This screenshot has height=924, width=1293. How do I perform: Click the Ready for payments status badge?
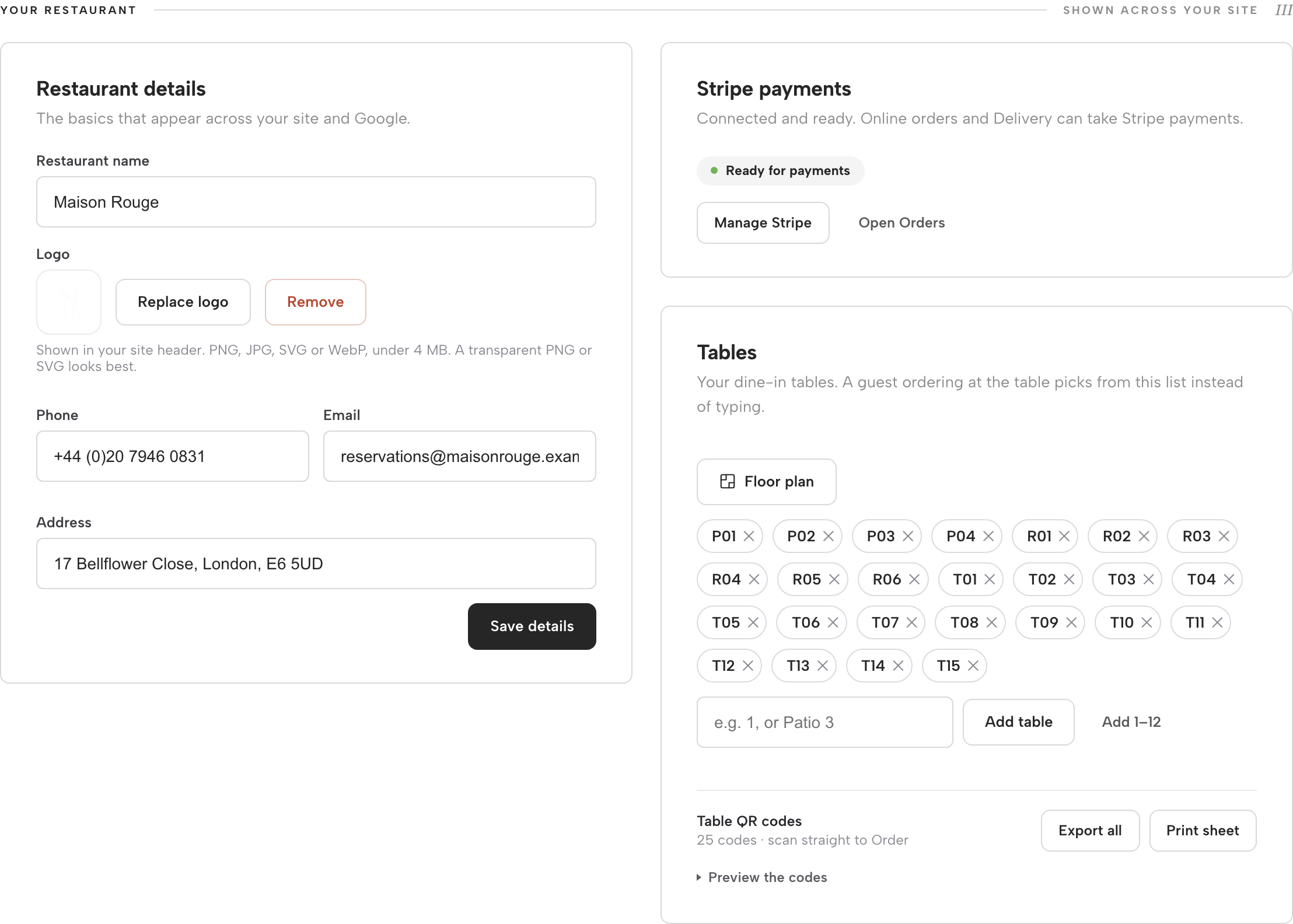[780, 171]
